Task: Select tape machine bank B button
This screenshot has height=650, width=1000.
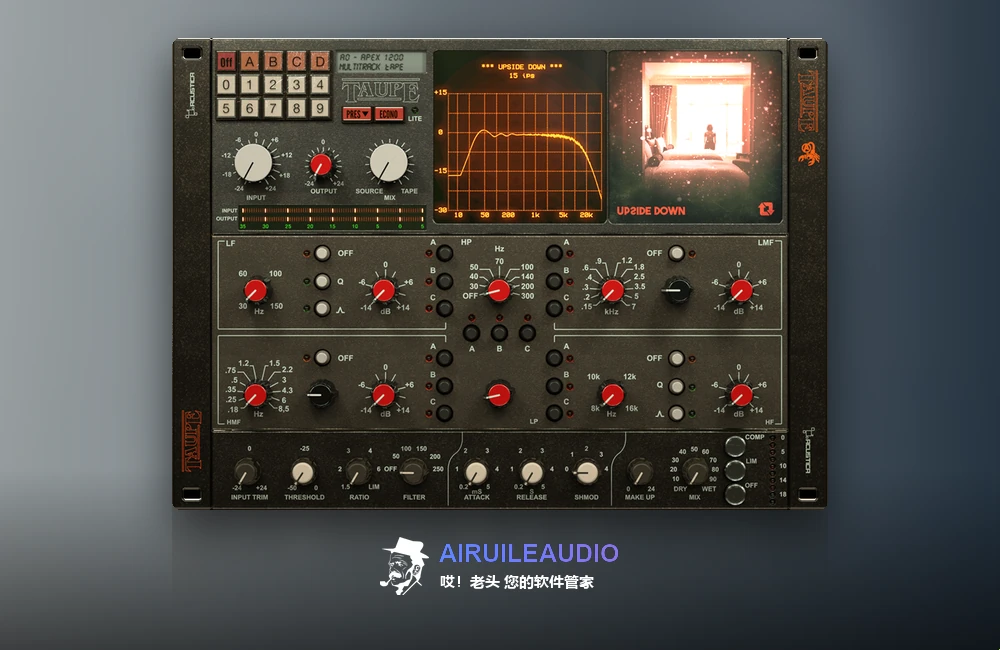Action: [273, 62]
